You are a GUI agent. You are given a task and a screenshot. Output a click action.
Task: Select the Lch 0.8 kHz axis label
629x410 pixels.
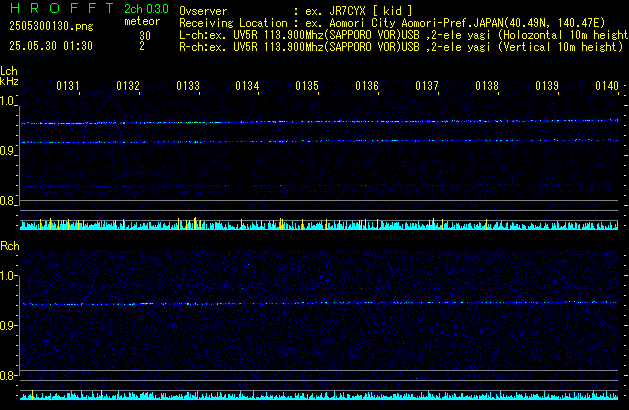[x=7, y=201]
